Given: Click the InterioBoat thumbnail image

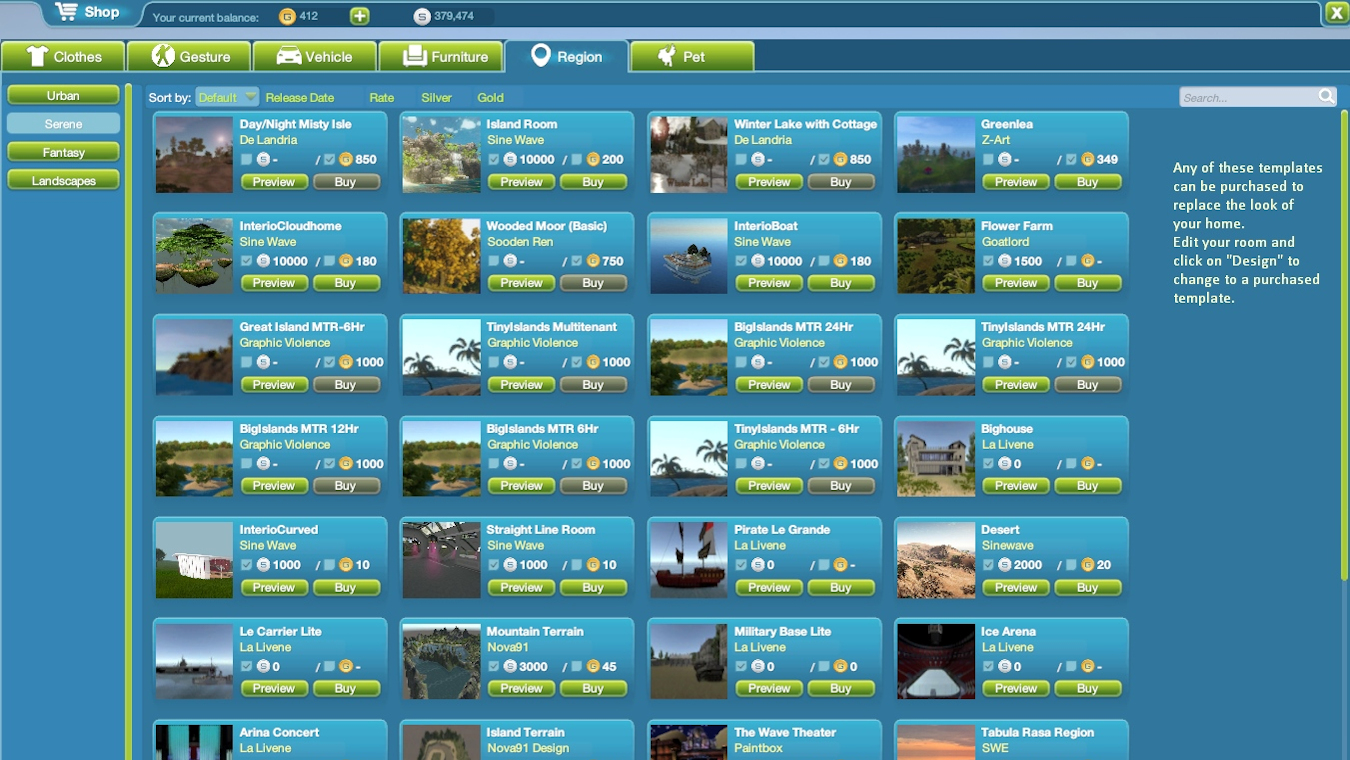Looking at the screenshot, I should point(689,256).
